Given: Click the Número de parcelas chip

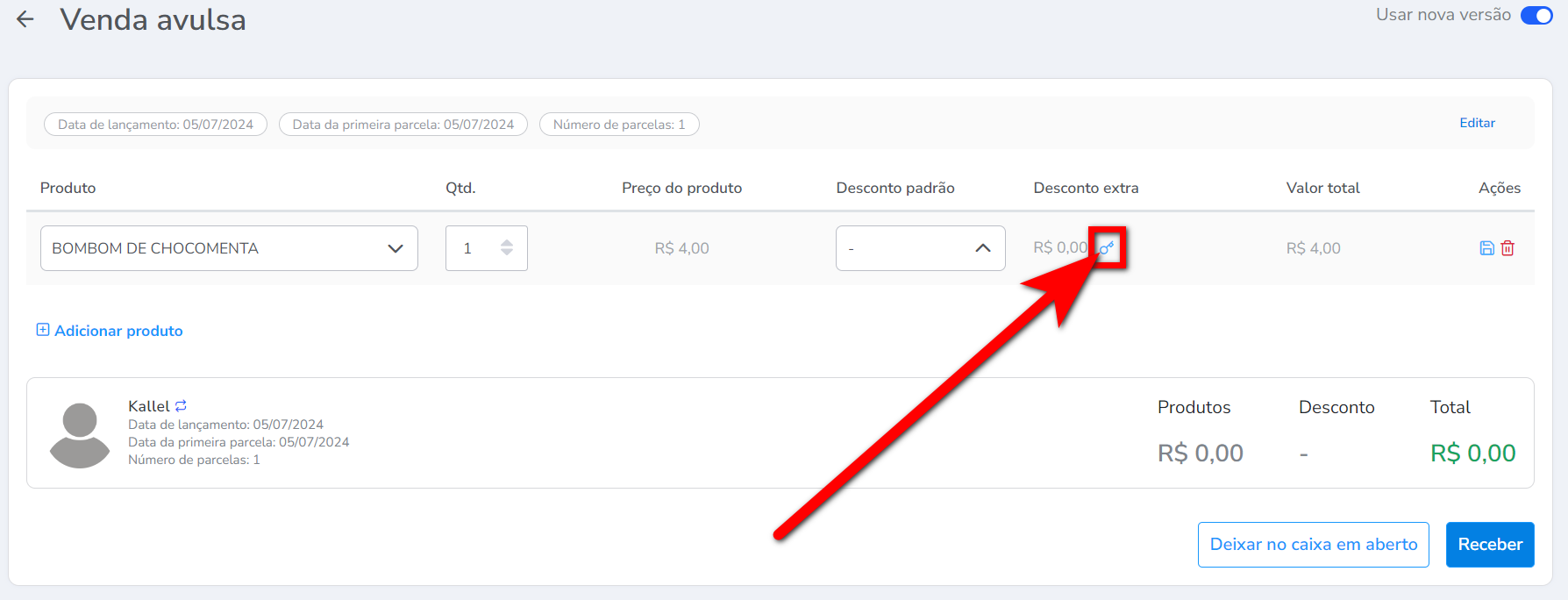Looking at the screenshot, I should click(x=618, y=125).
